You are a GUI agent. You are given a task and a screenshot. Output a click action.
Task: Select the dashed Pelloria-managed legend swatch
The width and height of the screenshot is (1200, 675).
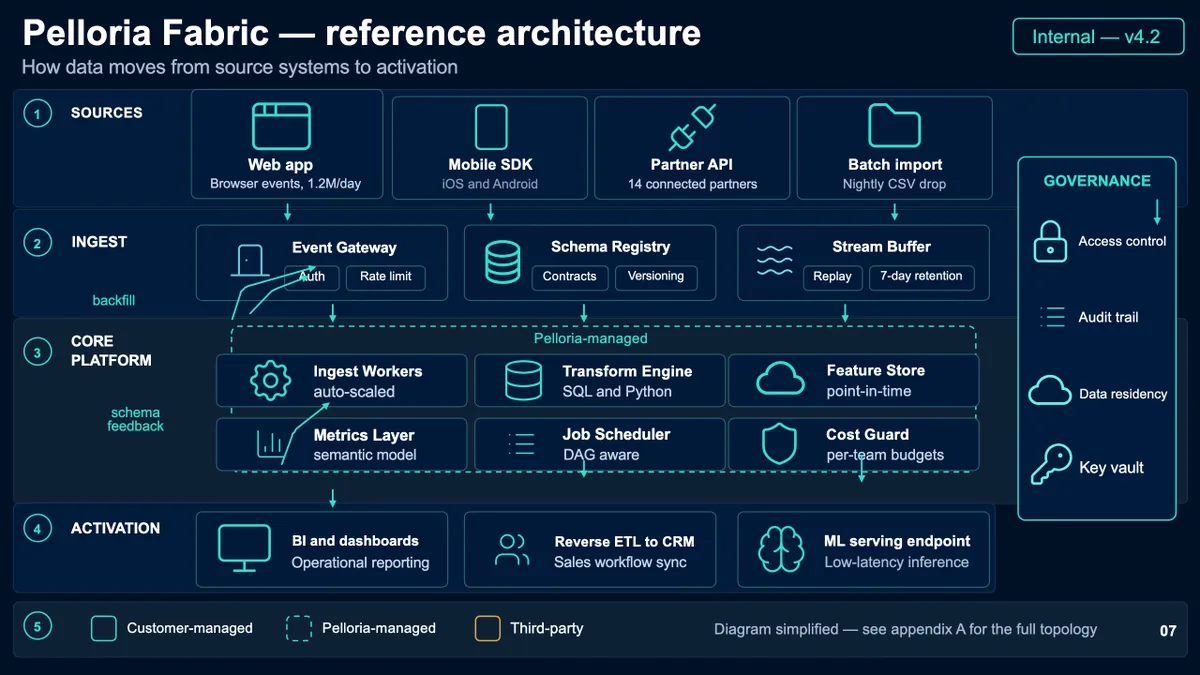(x=299, y=629)
